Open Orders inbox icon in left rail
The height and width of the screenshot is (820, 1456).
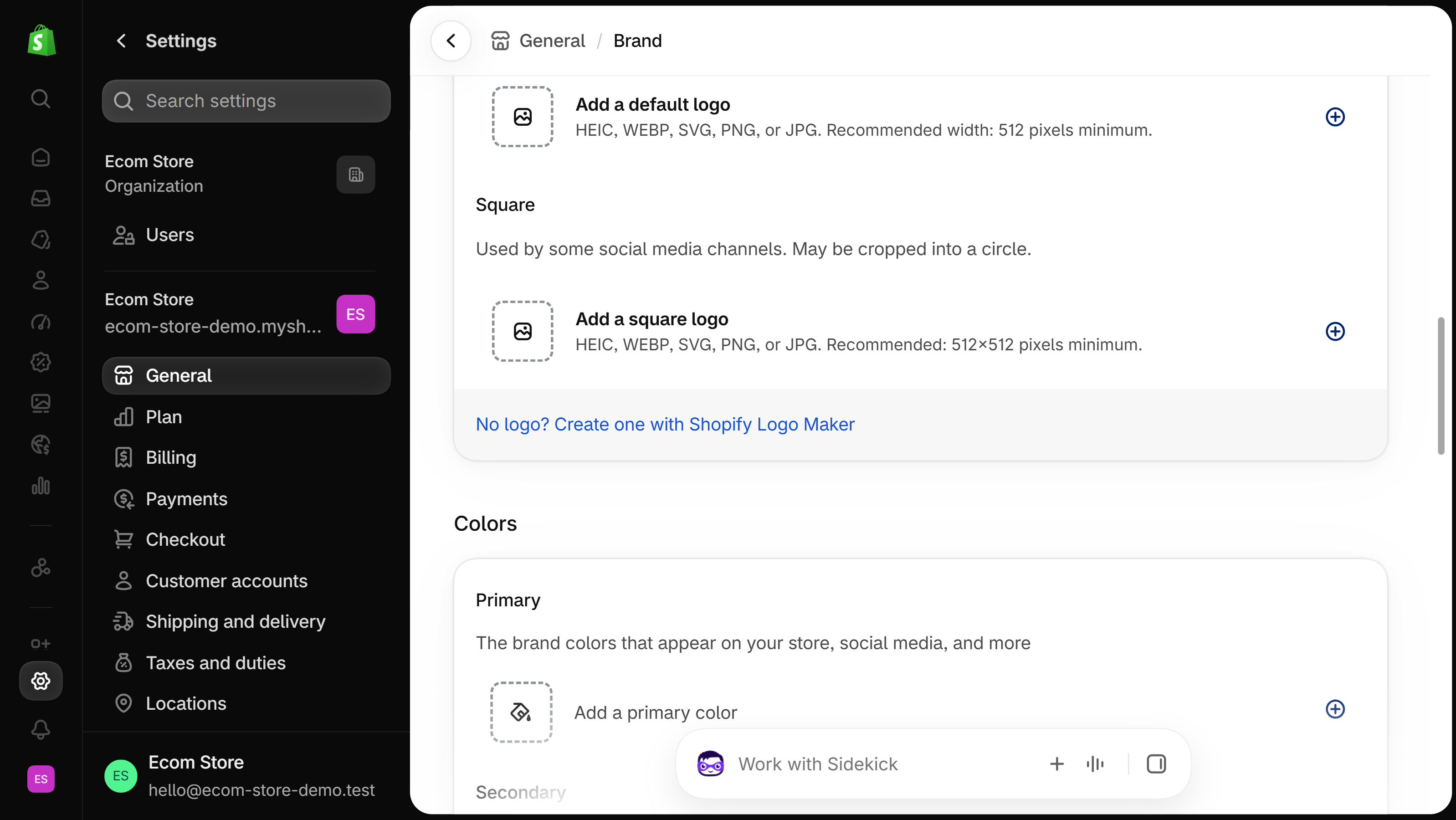coord(41,198)
